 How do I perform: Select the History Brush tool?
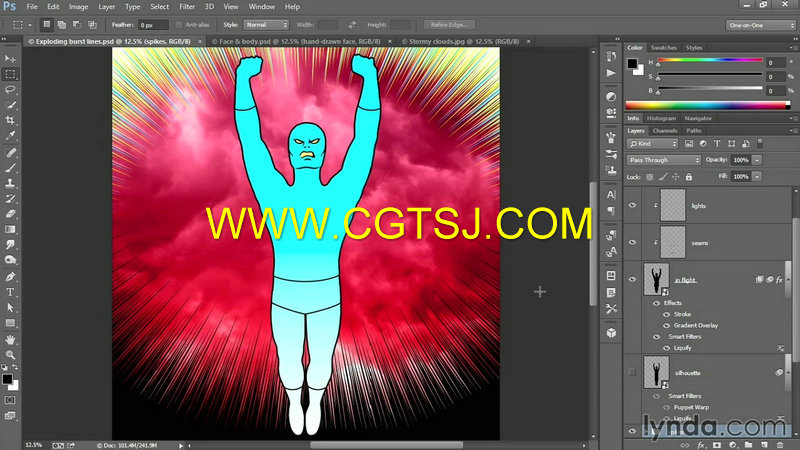10,198
